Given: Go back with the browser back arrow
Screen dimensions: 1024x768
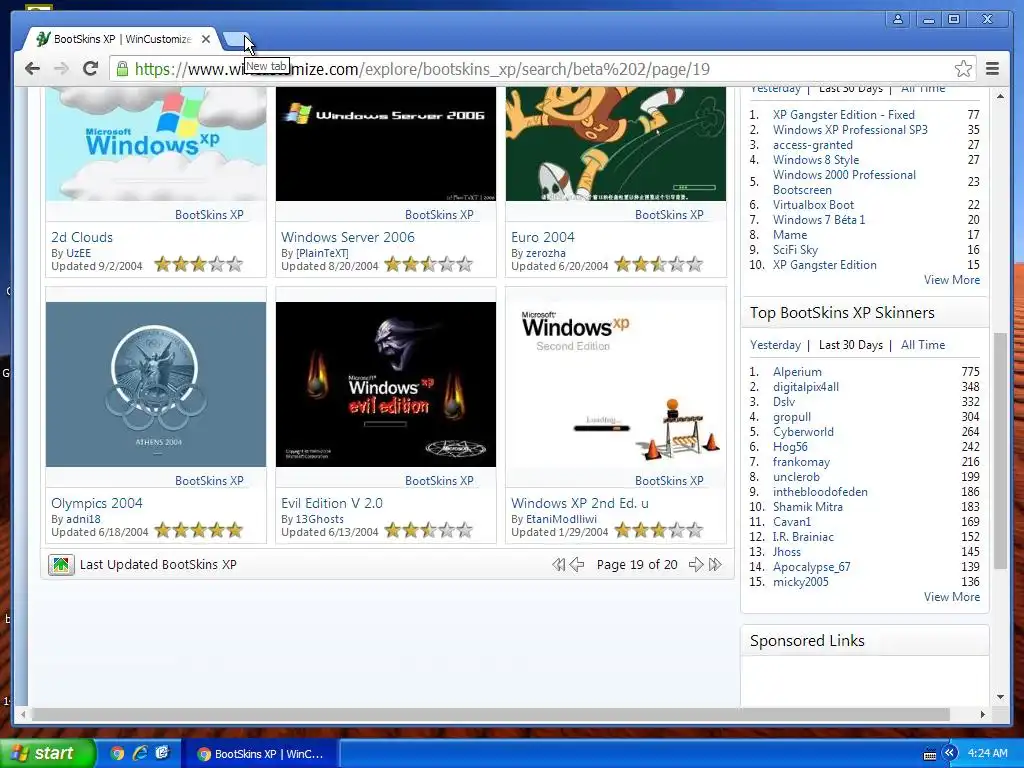Looking at the screenshot, I should point(32,69).
